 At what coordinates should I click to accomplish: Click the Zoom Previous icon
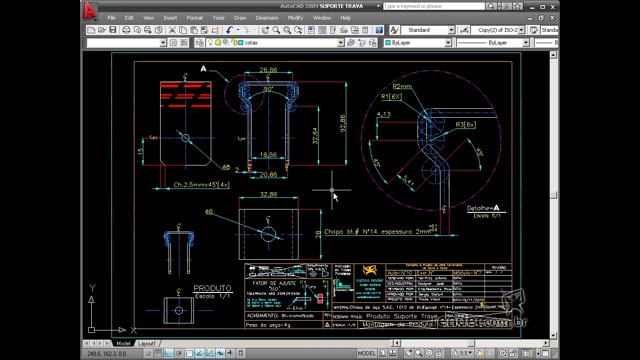click(x=298, y=30)
